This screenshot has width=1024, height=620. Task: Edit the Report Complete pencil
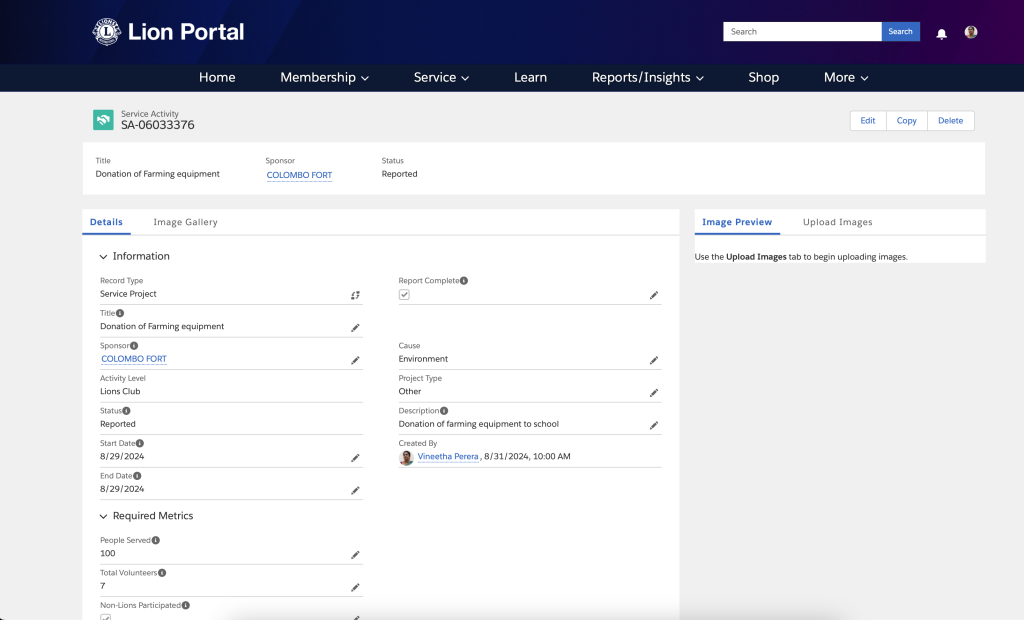654,295
